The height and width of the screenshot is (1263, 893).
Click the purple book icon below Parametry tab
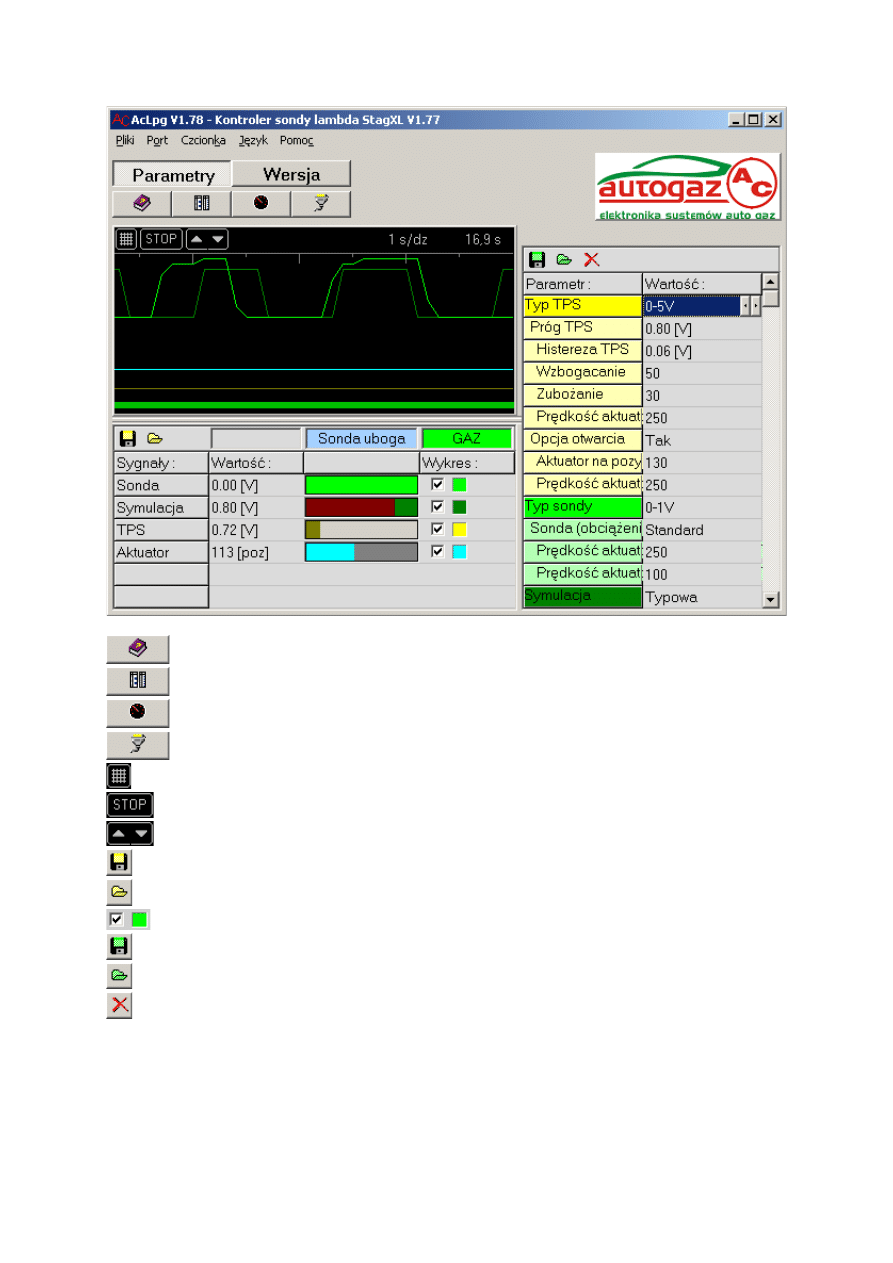141,203
